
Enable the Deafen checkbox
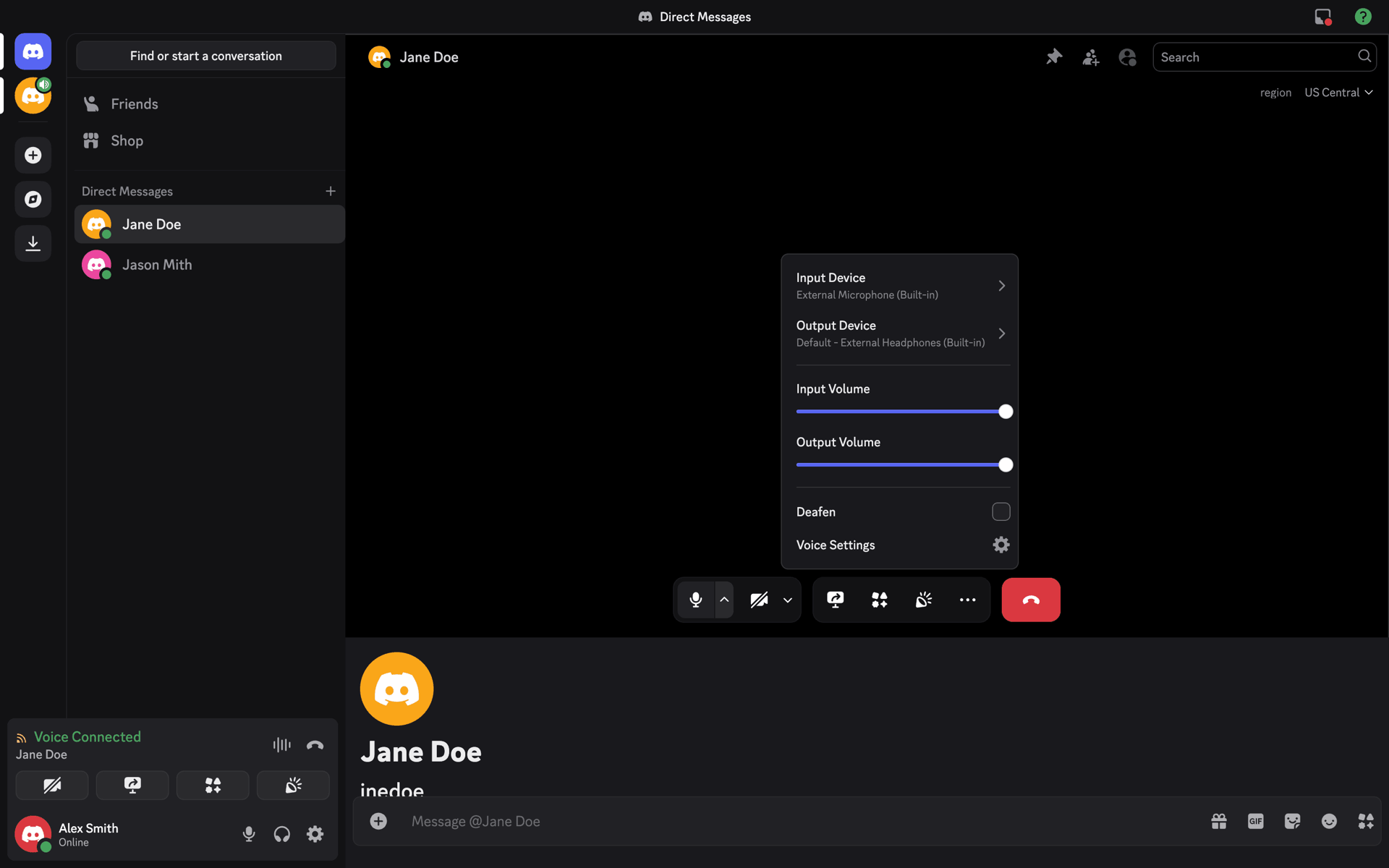tap(1001, 511)
